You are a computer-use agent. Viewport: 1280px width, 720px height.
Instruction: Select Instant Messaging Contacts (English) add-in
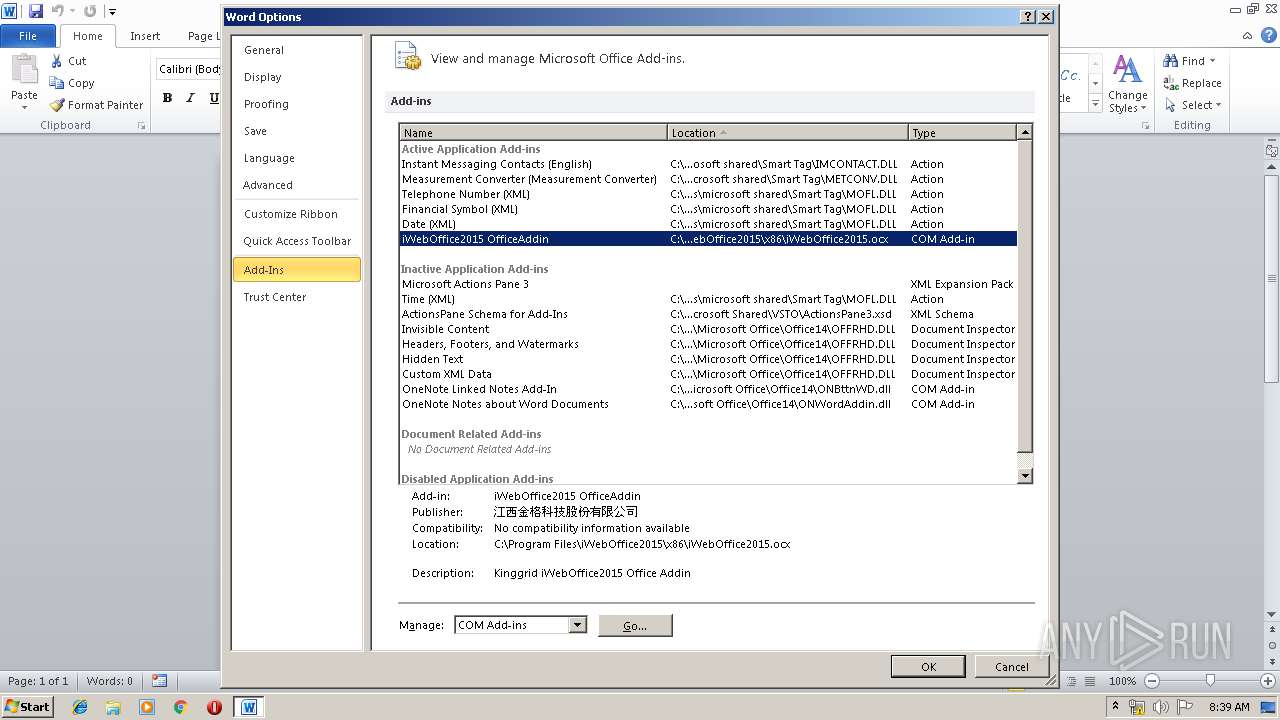708,164
